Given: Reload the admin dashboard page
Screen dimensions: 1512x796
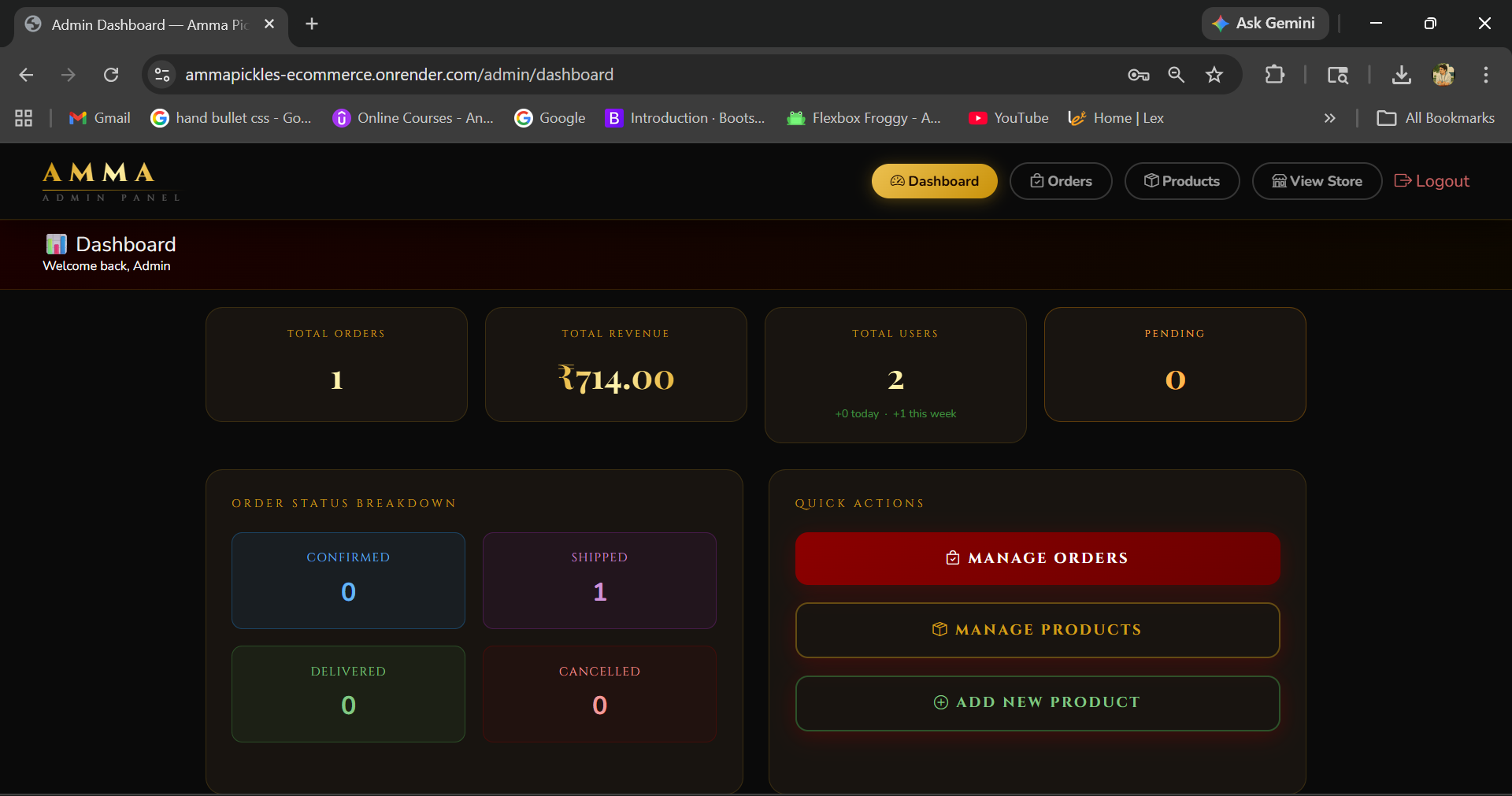Looking at the screenshot, I should (111, 75).
